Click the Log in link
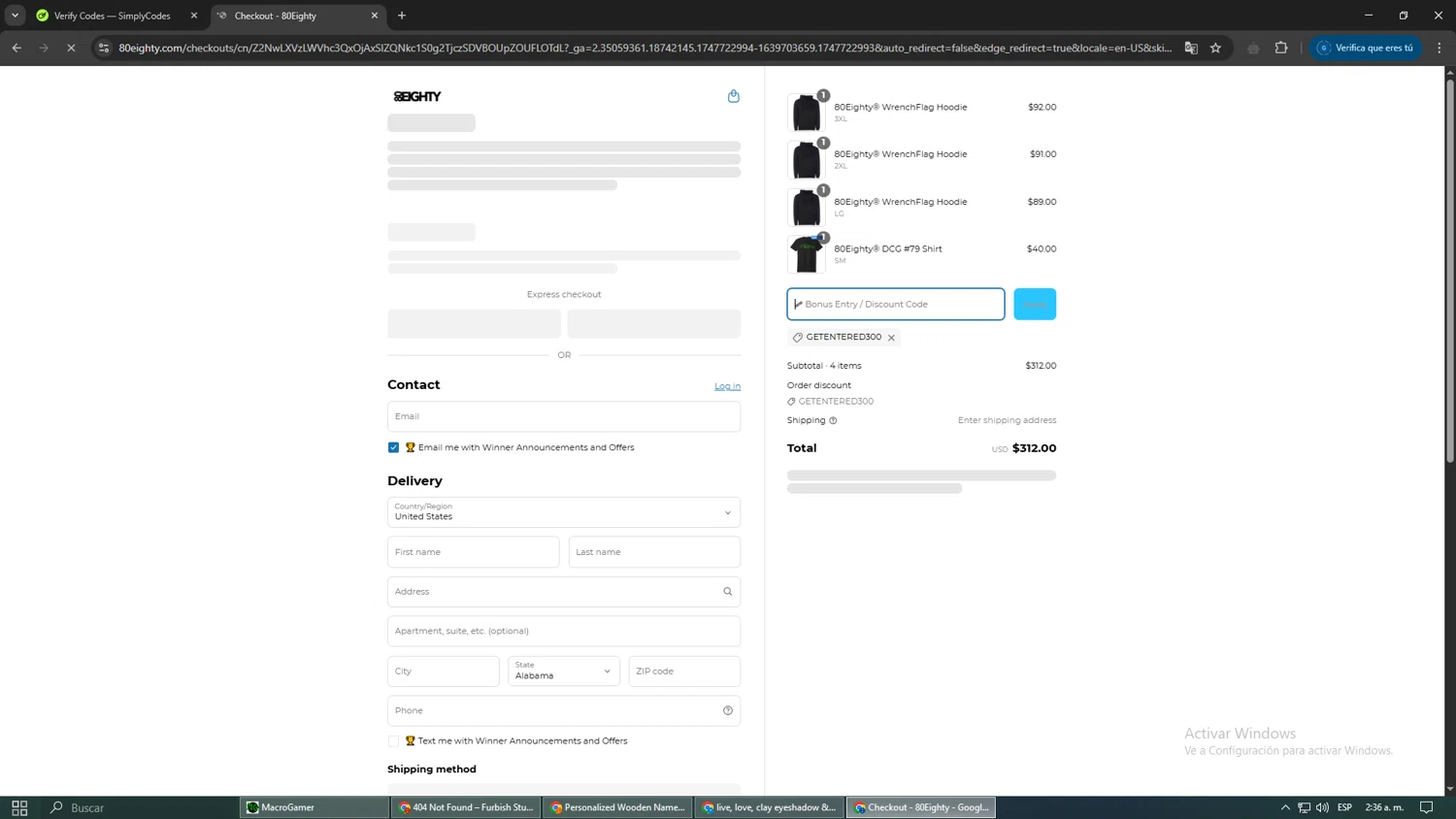 727,386
